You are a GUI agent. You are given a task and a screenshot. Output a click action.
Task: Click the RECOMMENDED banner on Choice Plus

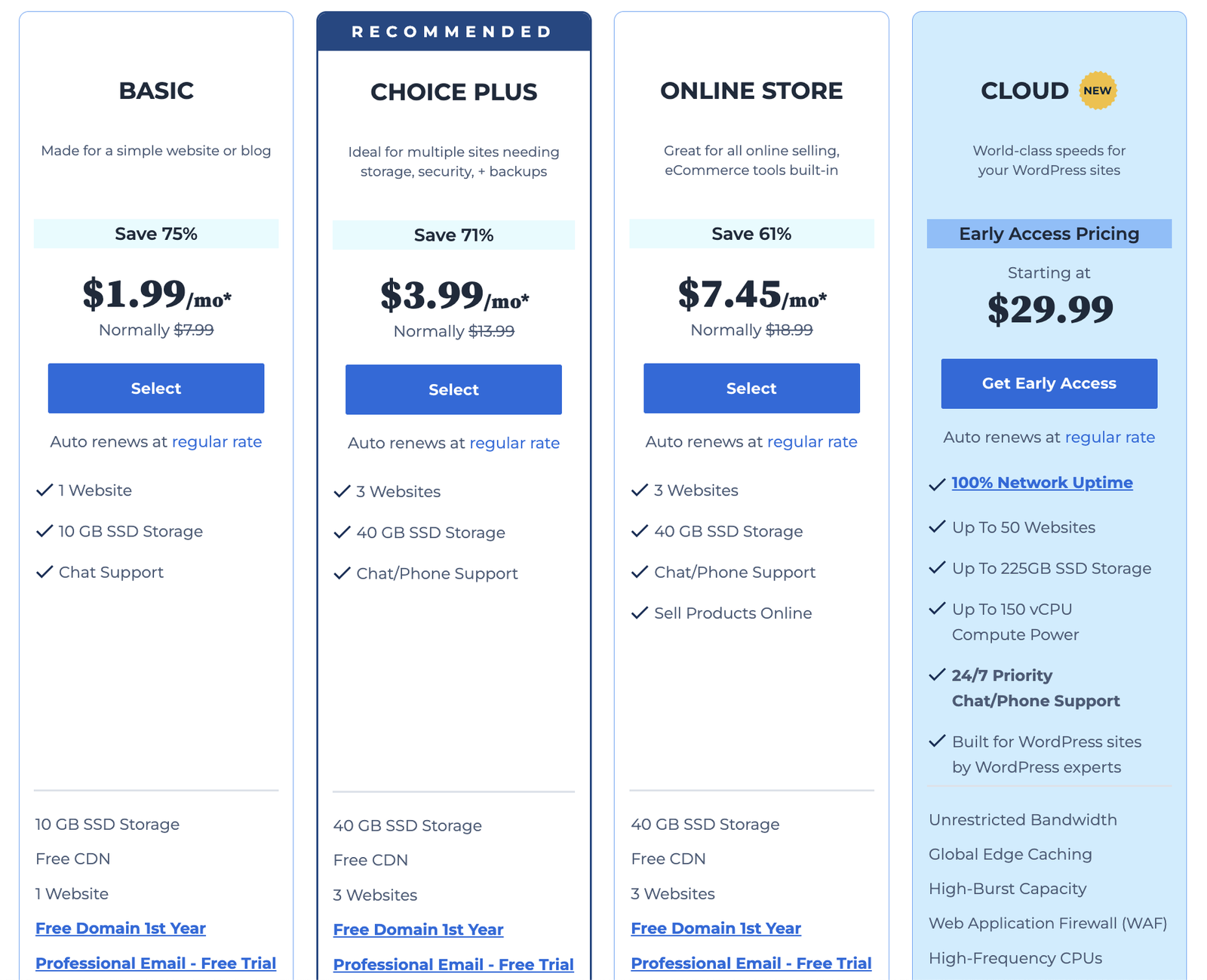click(x=453, y=32)
